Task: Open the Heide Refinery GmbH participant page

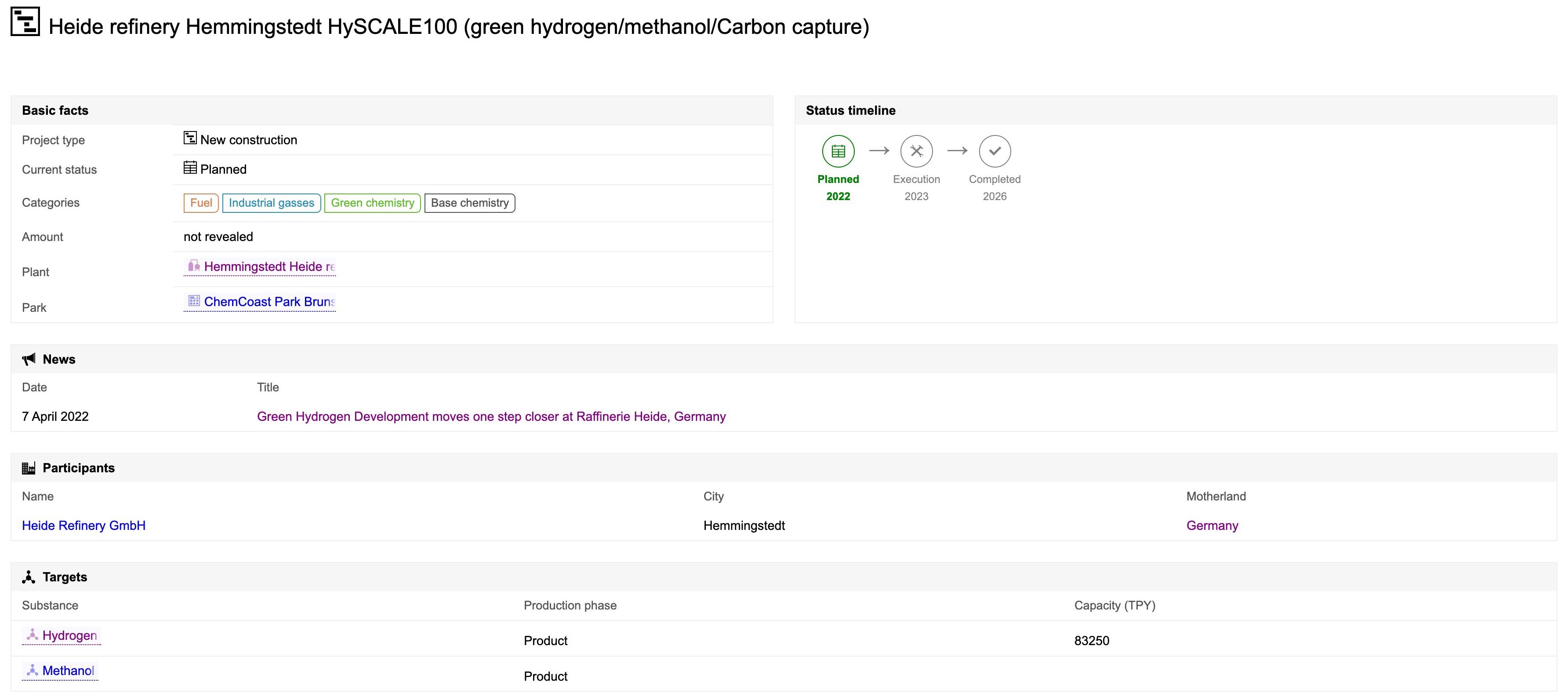Action: point(83,525)
